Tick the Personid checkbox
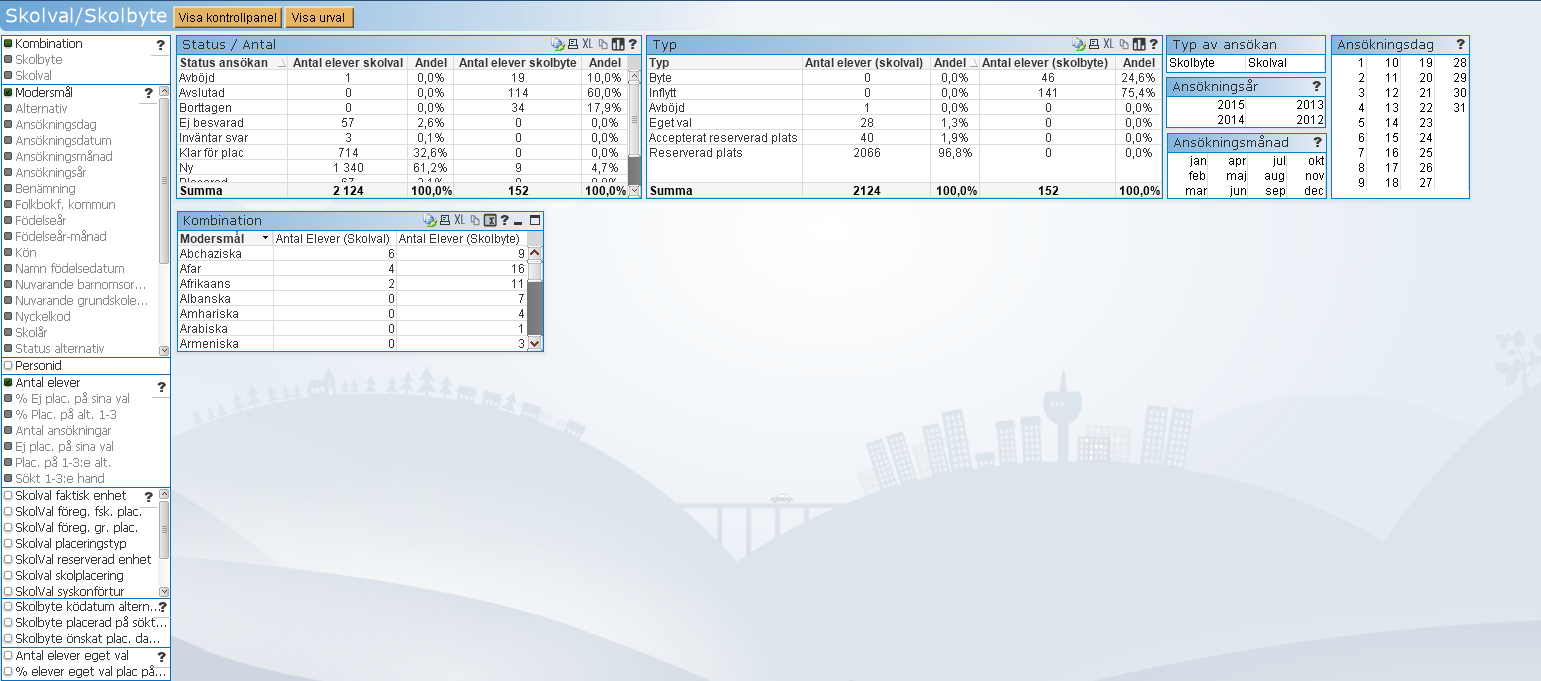Screen dimensions: 1541x681 (x=8, y=366)
